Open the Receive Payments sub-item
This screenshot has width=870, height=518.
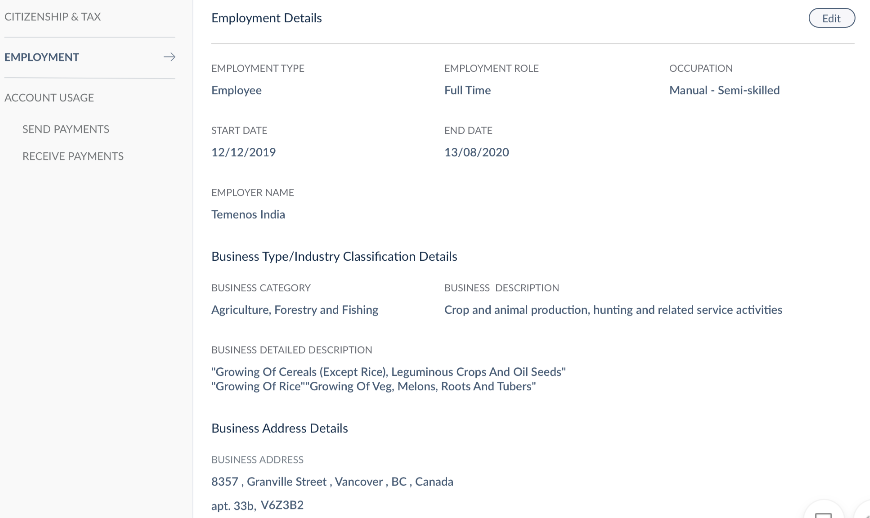(73, 156)
